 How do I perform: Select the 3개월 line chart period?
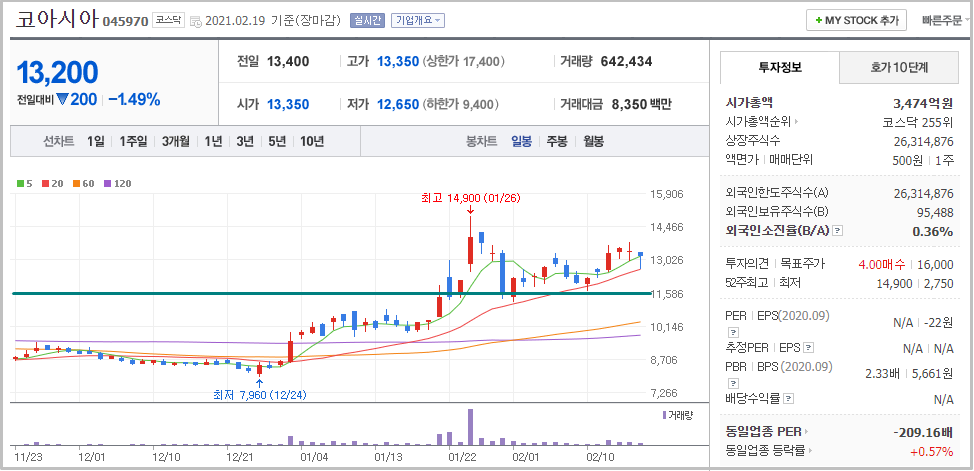coord(175,141)
